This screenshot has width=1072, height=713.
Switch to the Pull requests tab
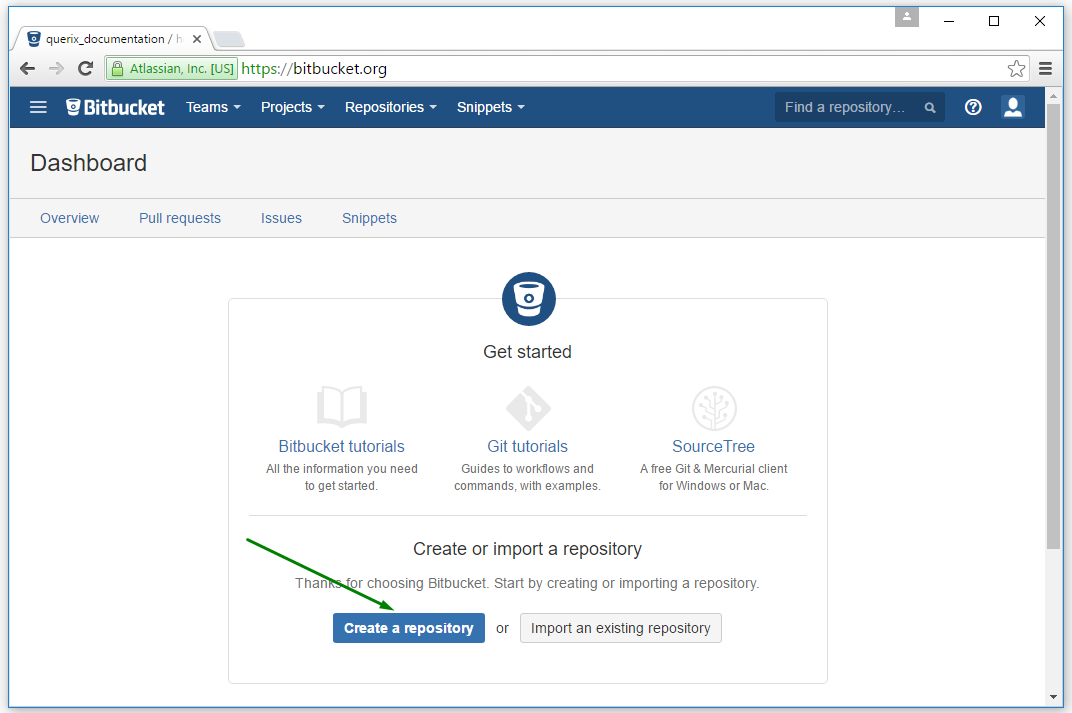coord(180,218)
